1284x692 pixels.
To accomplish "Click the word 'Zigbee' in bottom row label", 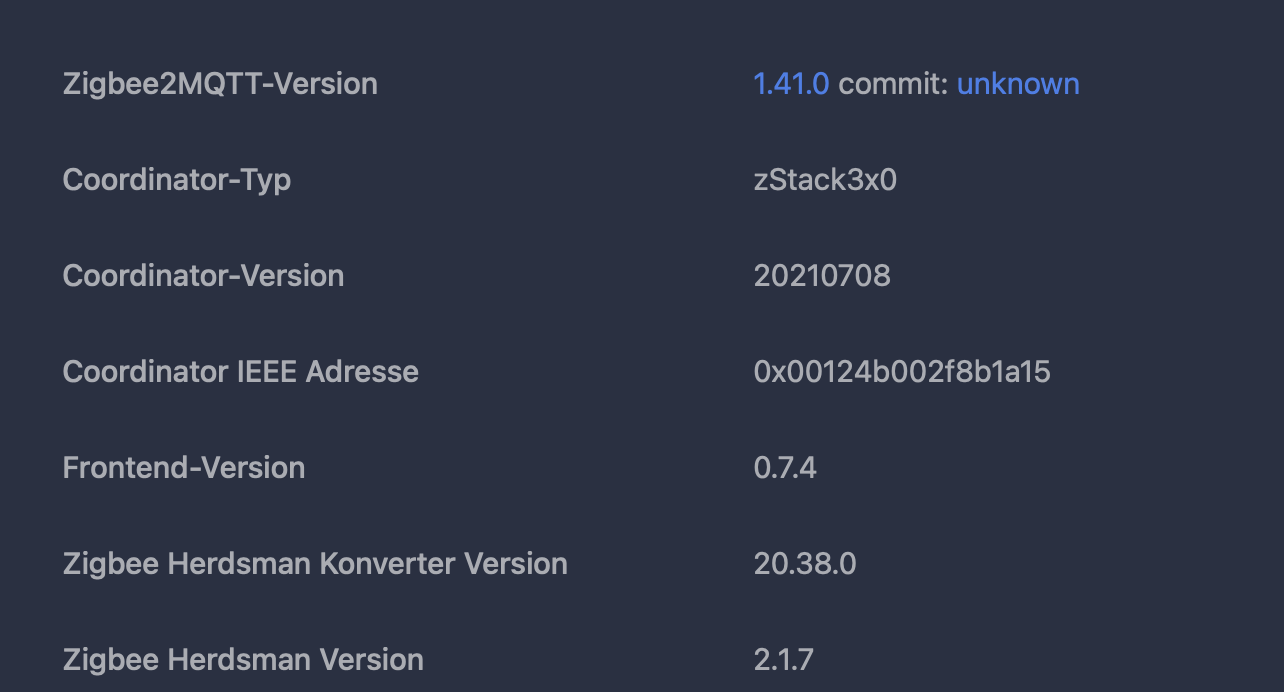I will coord(110,660).
